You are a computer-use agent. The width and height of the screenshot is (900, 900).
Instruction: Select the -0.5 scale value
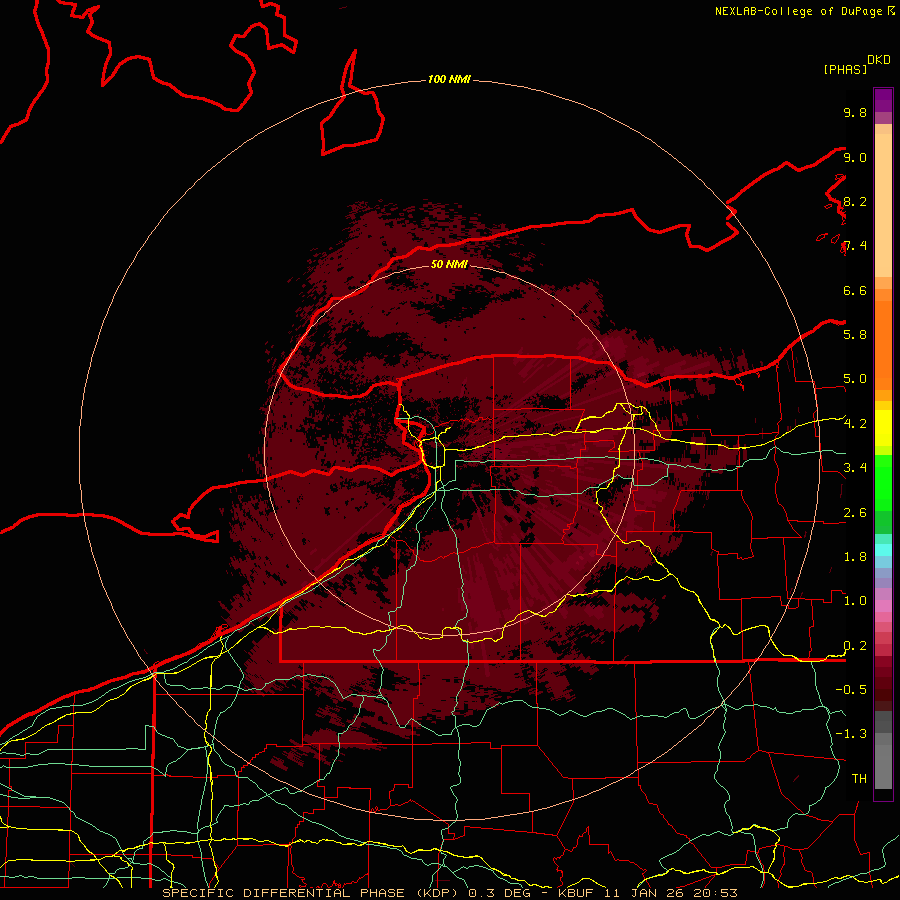(851, 689)
